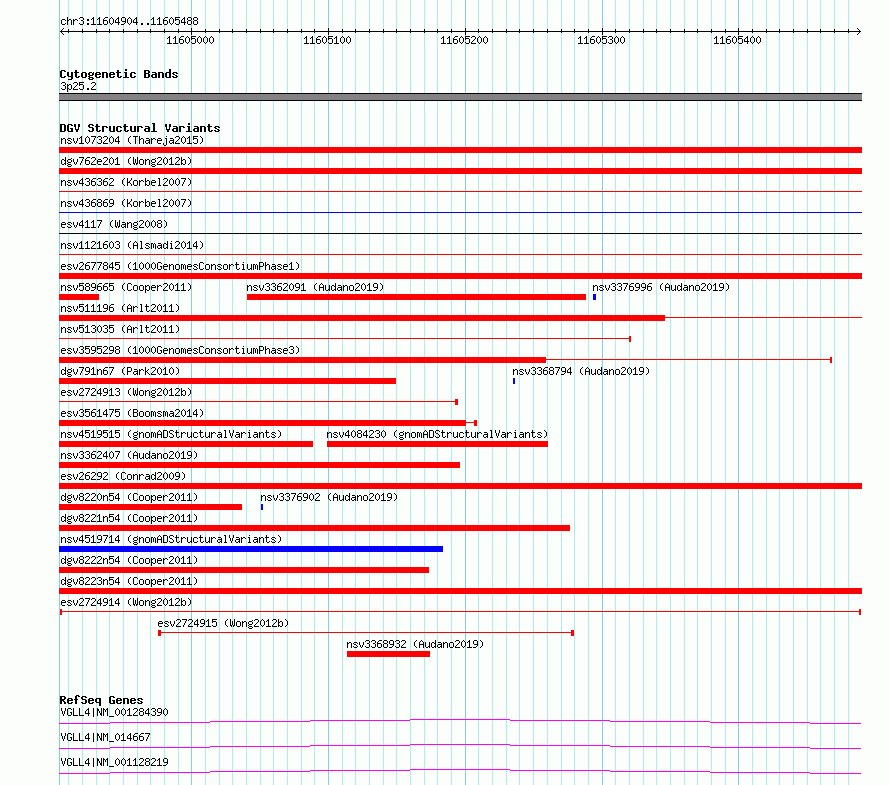Click the esv3561475 (Boomsma2014) label

[x=132, y=413]
